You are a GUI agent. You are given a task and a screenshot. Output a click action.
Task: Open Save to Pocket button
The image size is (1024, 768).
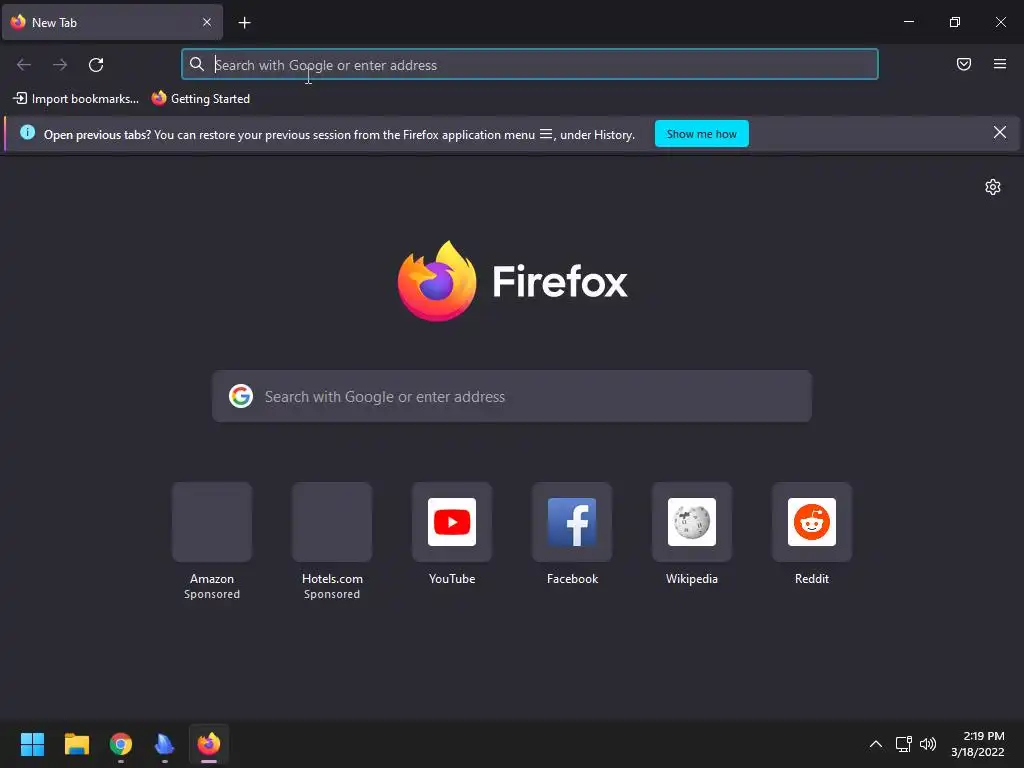964,64
